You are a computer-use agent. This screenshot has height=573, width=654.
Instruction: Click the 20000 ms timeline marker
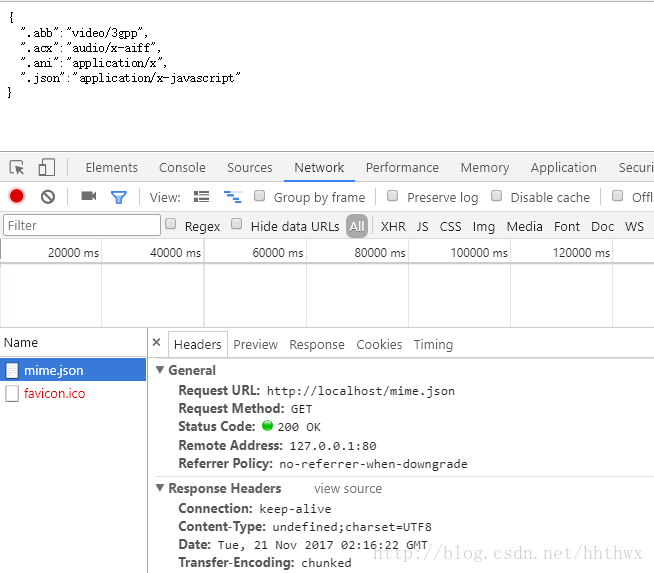coord(73,253)
